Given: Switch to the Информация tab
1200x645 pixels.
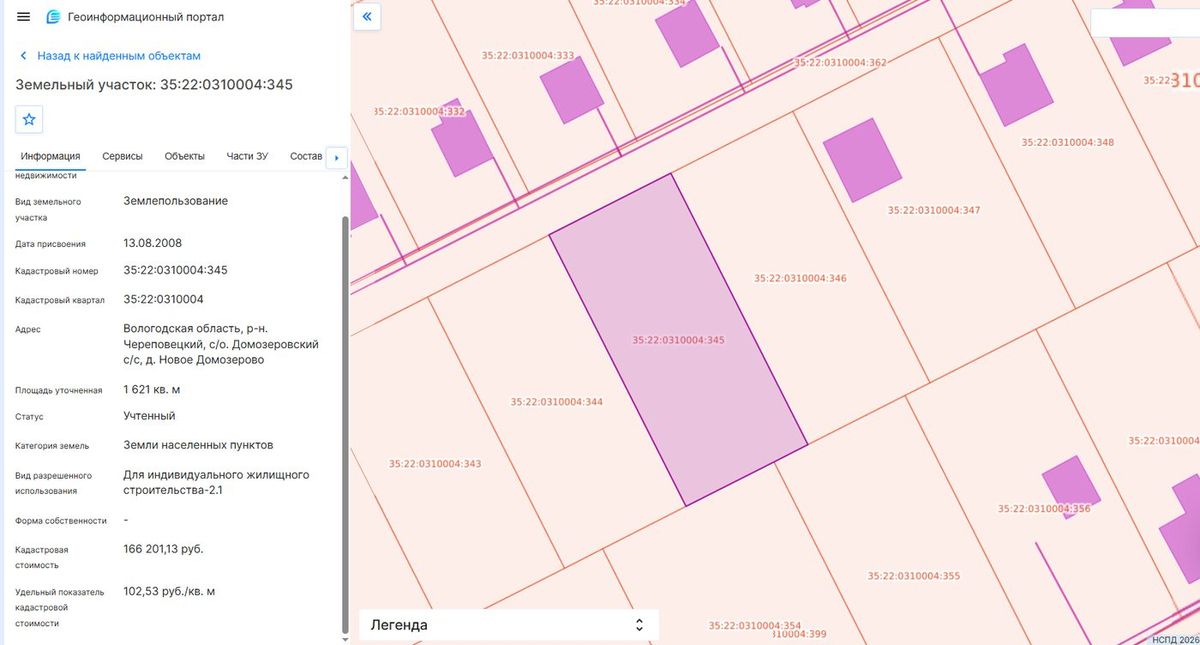Looking at the screenshot, I should 50,156.
